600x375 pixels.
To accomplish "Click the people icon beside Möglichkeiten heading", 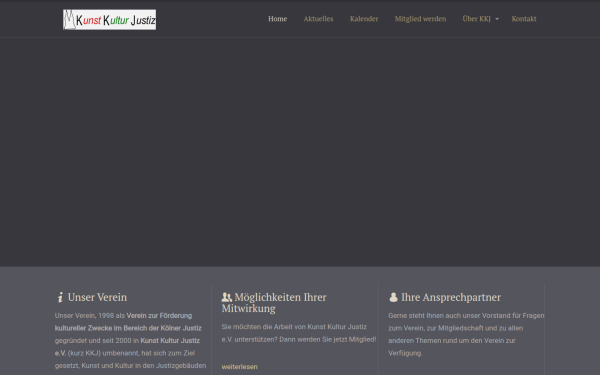I will 227,297.
